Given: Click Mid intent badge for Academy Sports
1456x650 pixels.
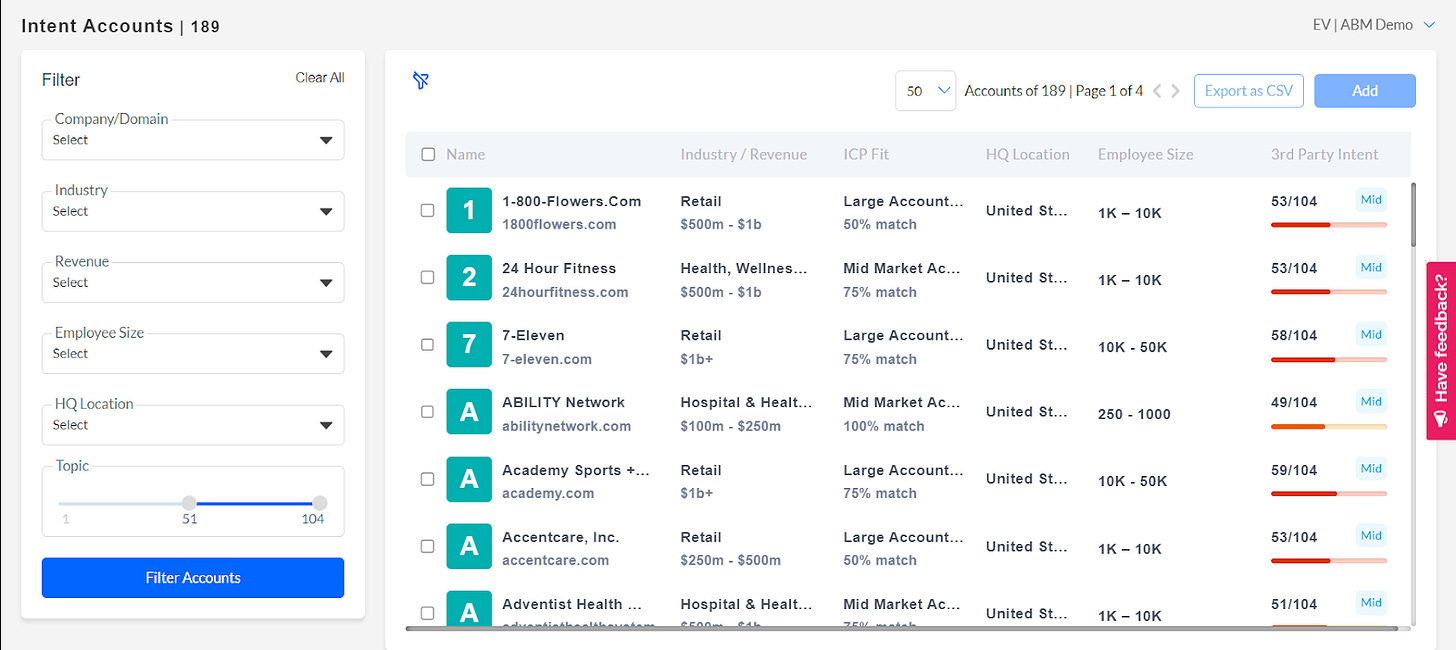Looking at the screenshot, I should (x=1371, y=469).
